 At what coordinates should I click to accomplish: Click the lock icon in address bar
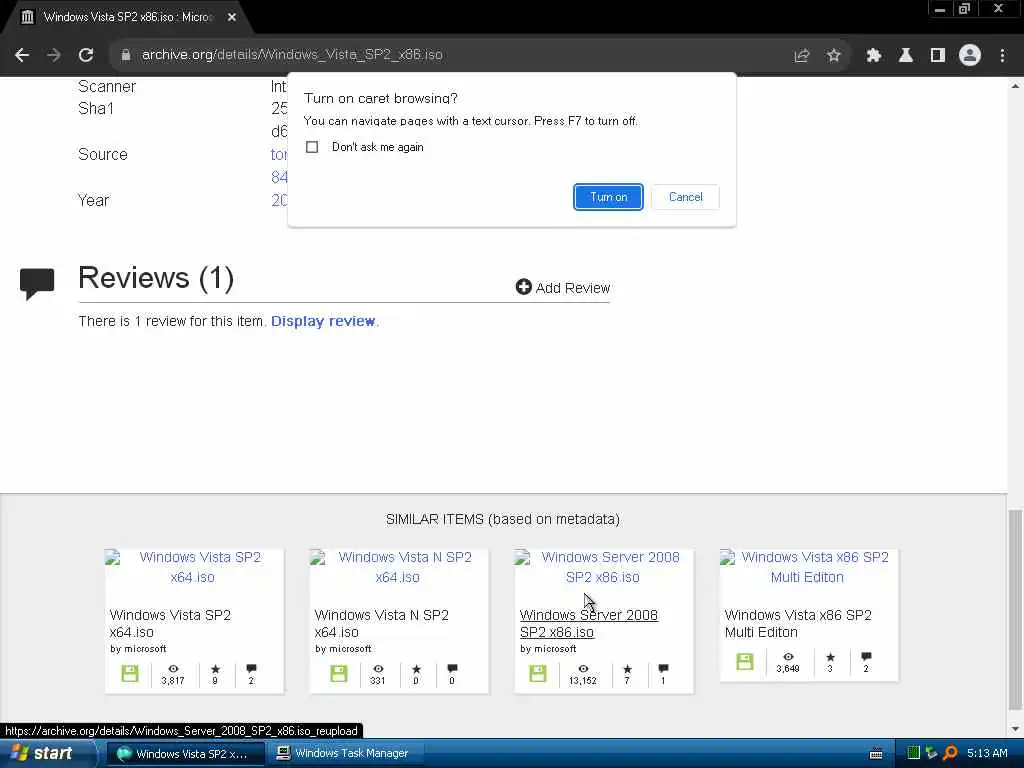click(x=125, y=56)
